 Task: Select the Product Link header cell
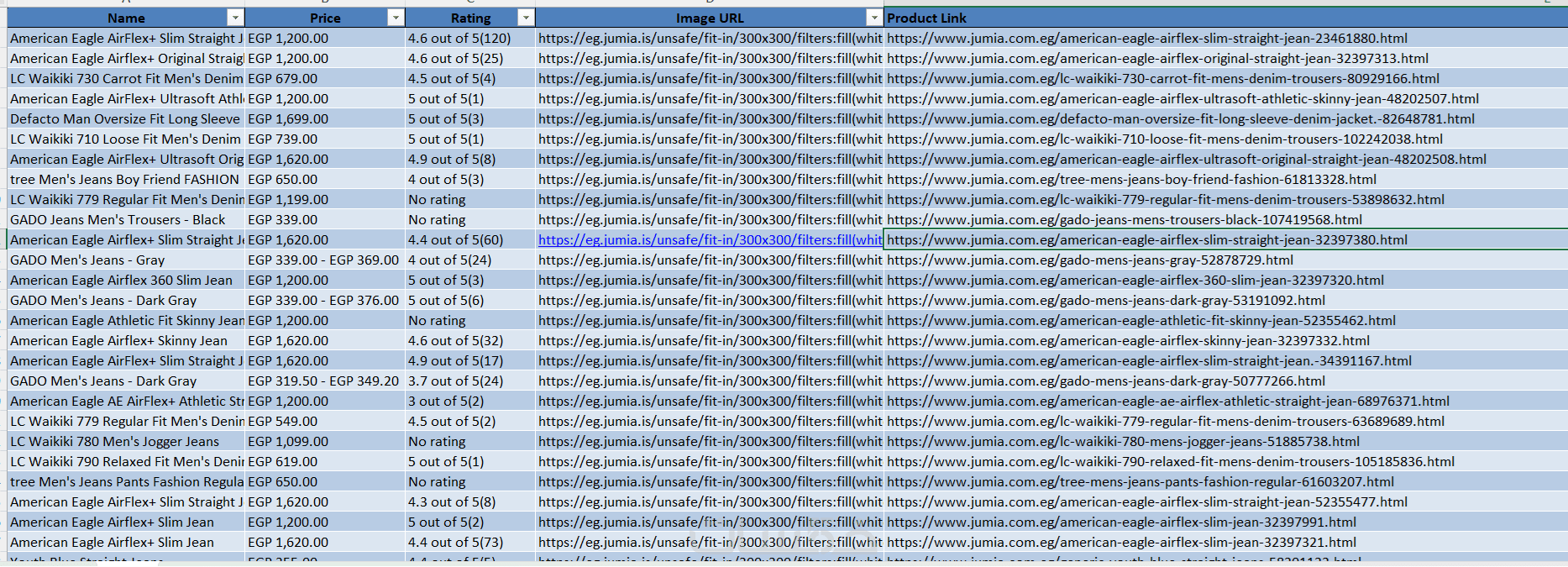(x=1225, y=18)
